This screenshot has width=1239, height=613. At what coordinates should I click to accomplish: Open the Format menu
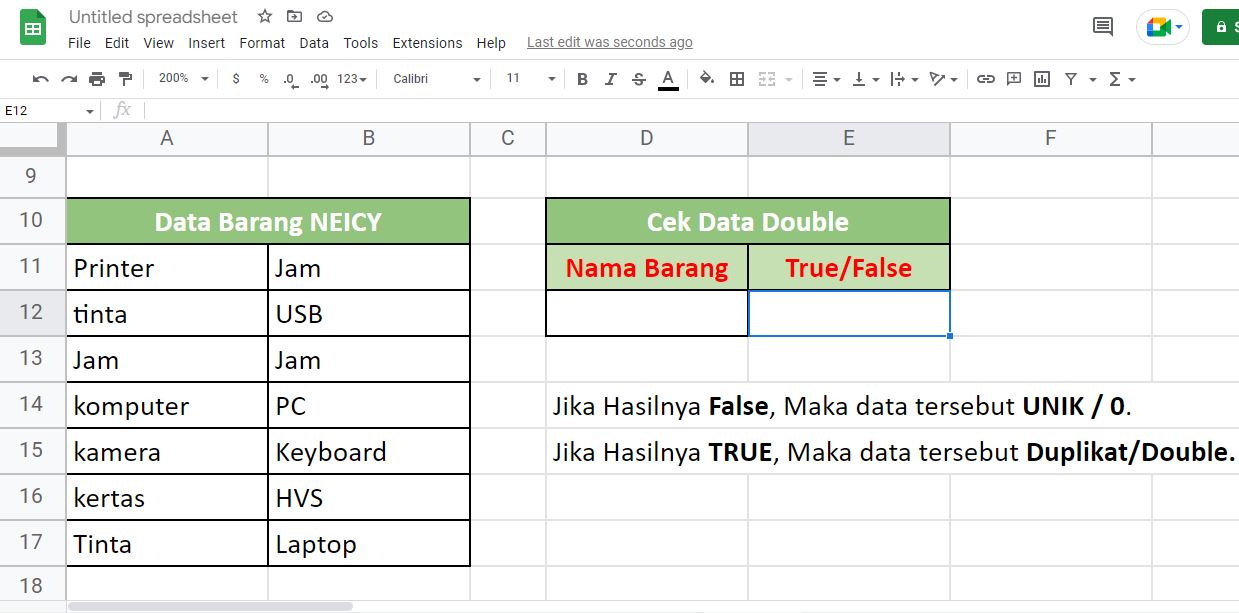(262, 43)
